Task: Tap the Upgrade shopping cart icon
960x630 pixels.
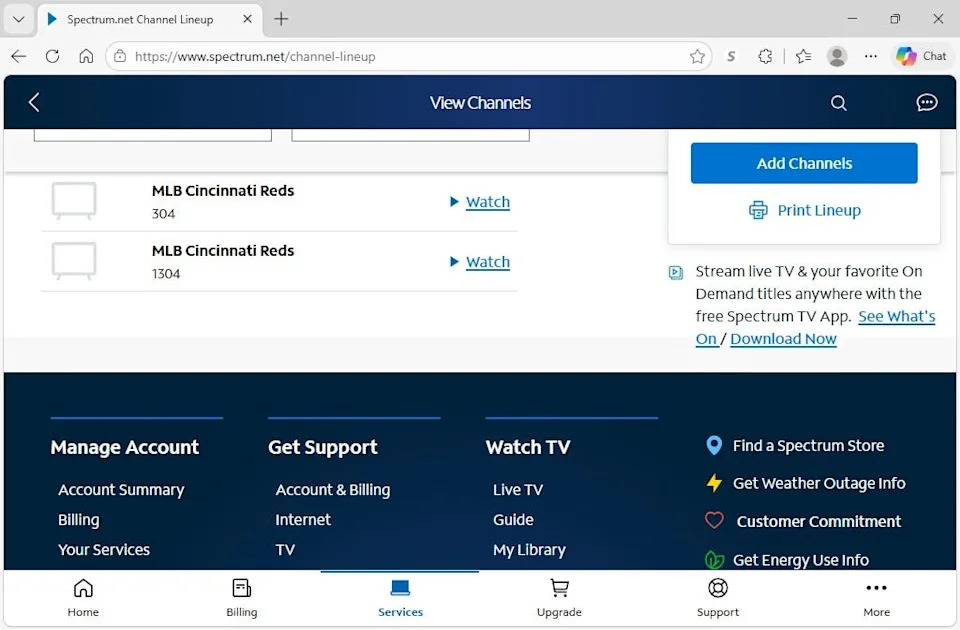Action: (559, 588)
